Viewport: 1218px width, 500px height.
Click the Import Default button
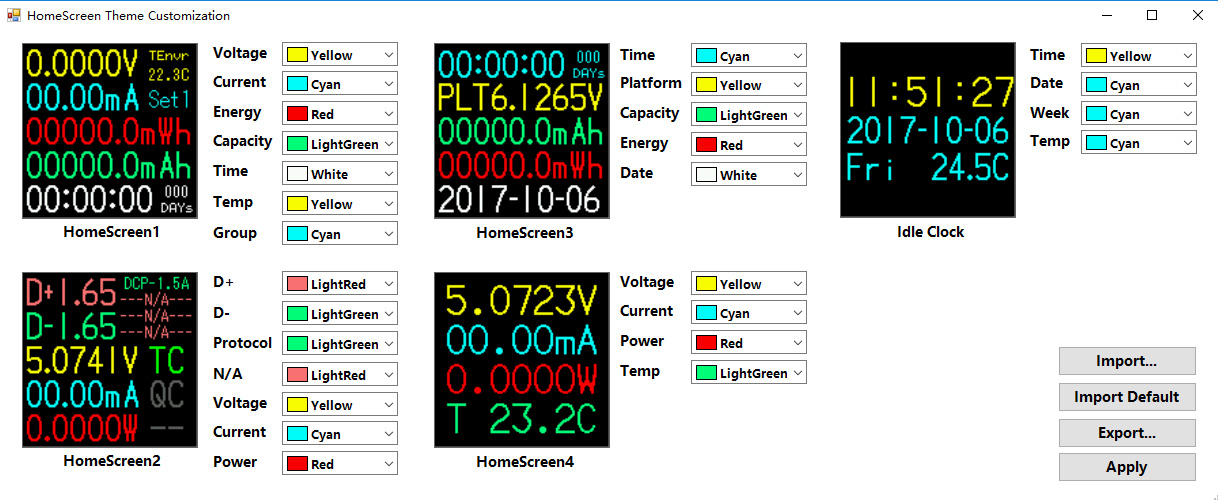tap(1127, 397)
